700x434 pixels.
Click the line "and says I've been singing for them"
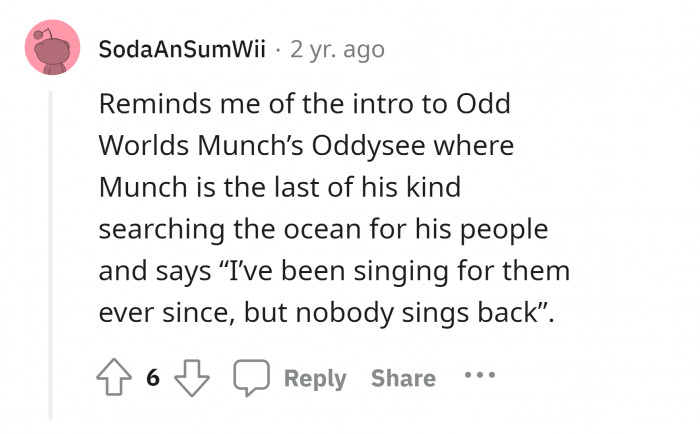[333, 271]
